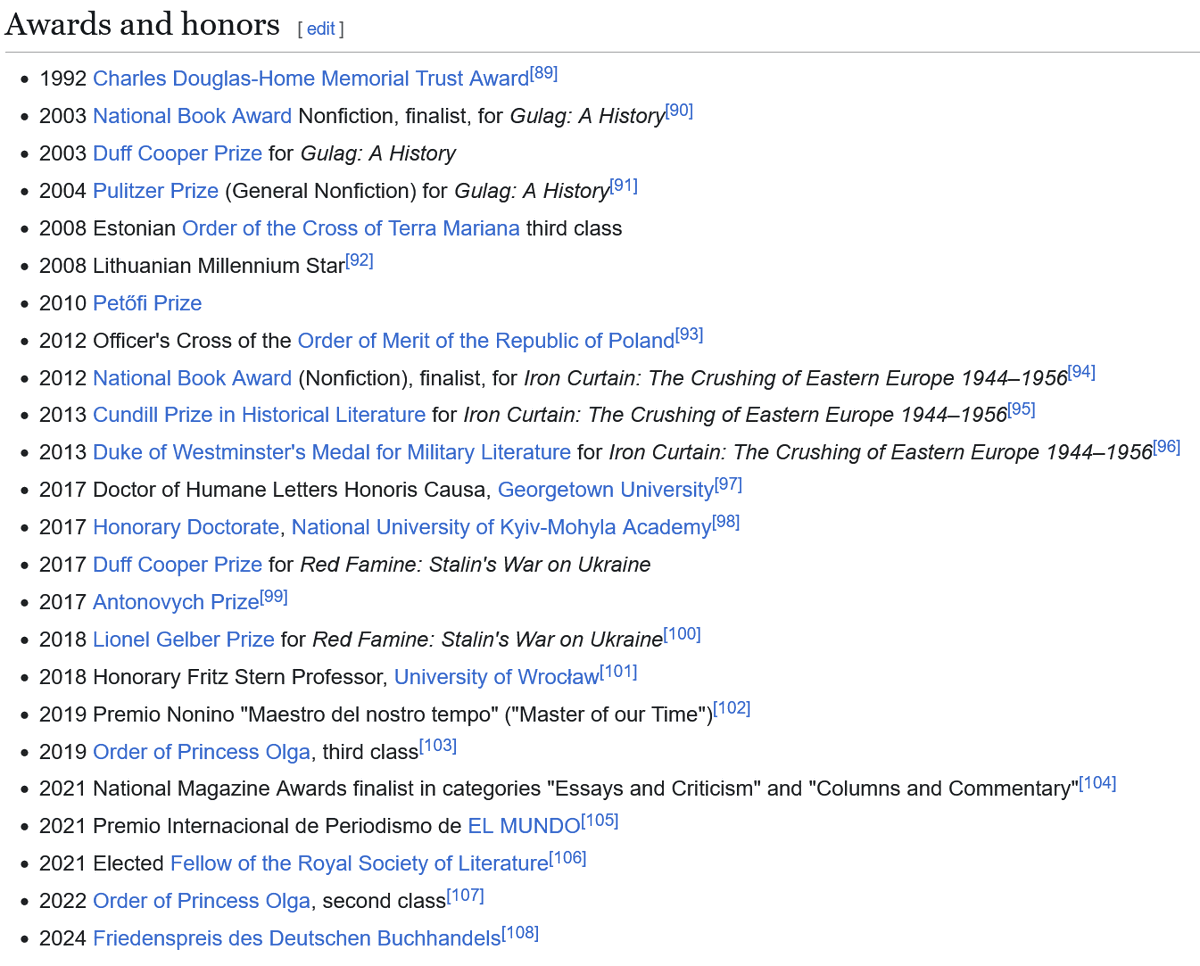Open citation 99
The width and height of the screenshot is (1200, 966).
pyautogui.click(x=274, y=596)
